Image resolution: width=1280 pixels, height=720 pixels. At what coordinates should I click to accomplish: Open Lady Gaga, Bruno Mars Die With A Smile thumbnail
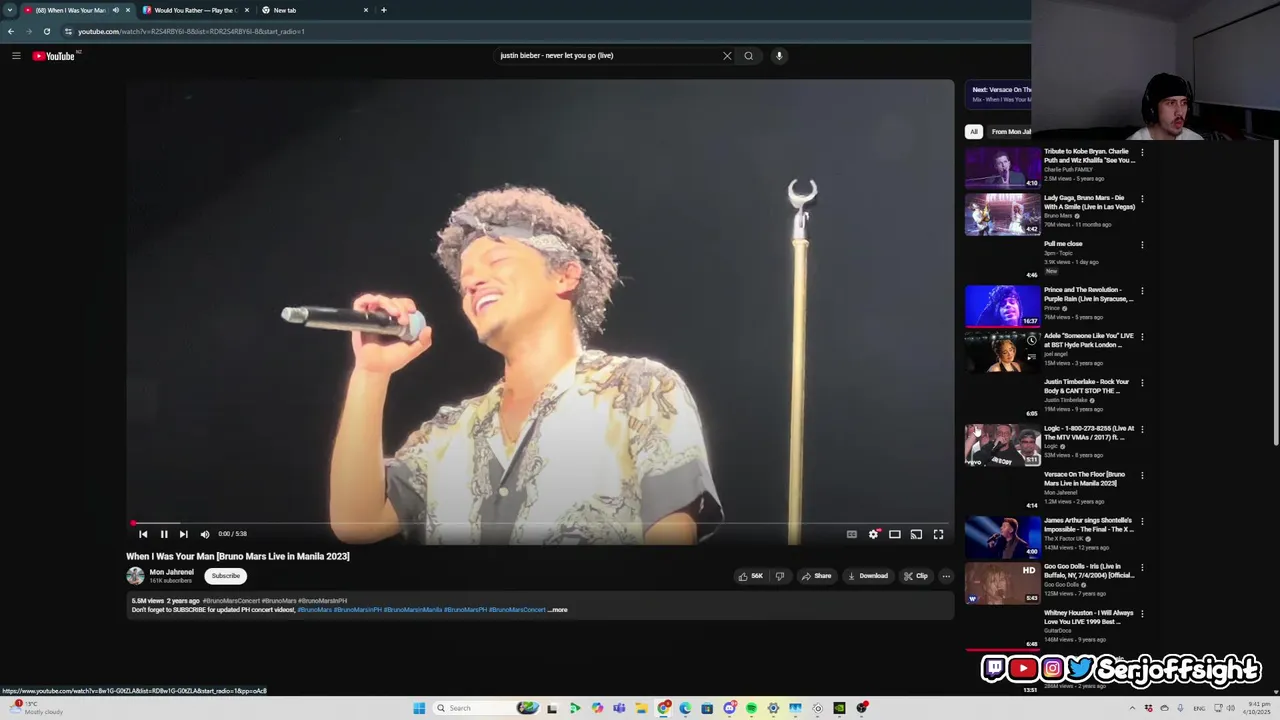[x=1002, y=214]
